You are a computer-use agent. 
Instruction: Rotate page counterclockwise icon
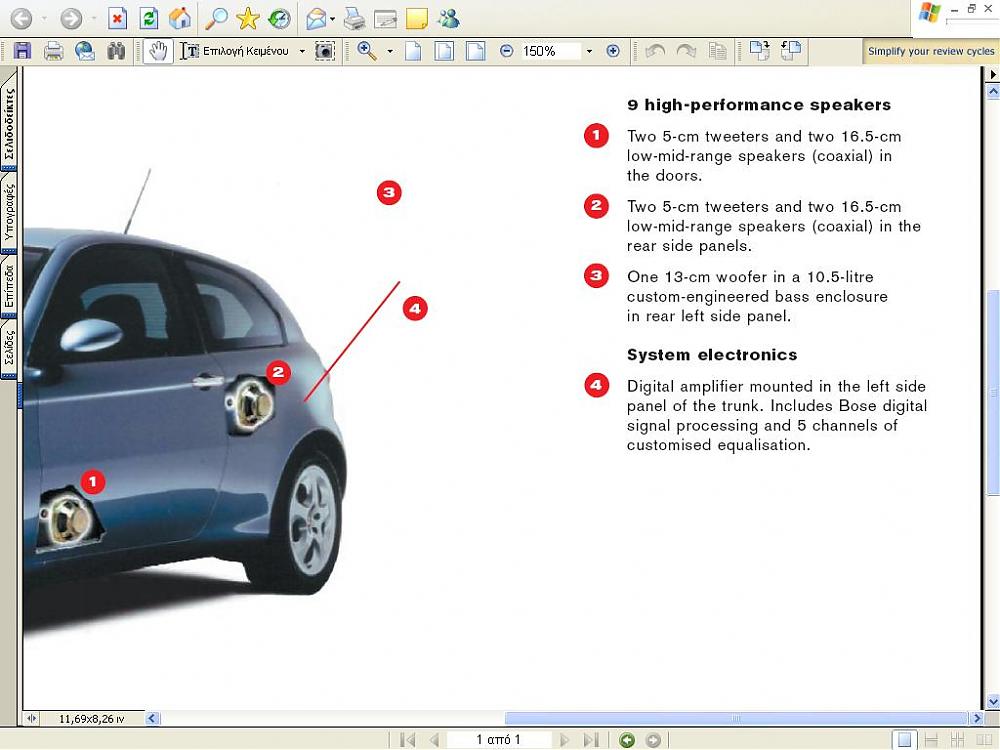pos(791,50)
